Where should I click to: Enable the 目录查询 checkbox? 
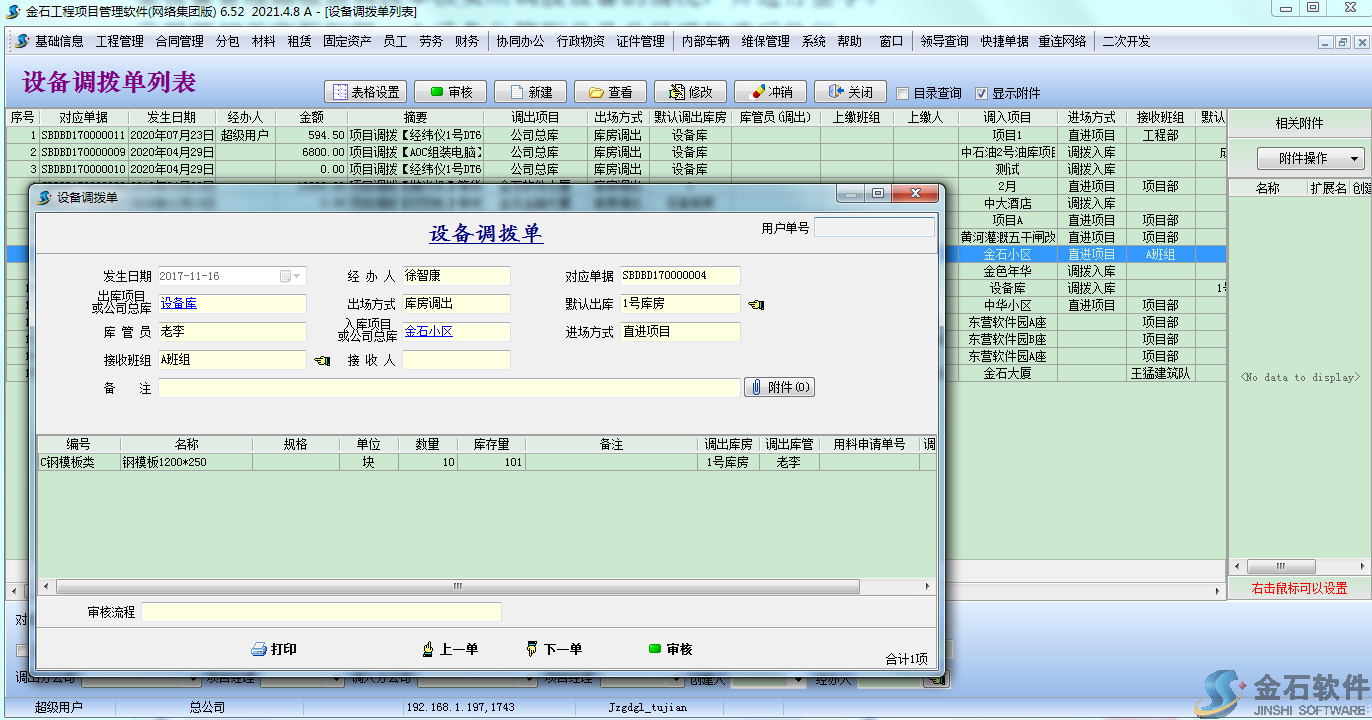[902, 91]
